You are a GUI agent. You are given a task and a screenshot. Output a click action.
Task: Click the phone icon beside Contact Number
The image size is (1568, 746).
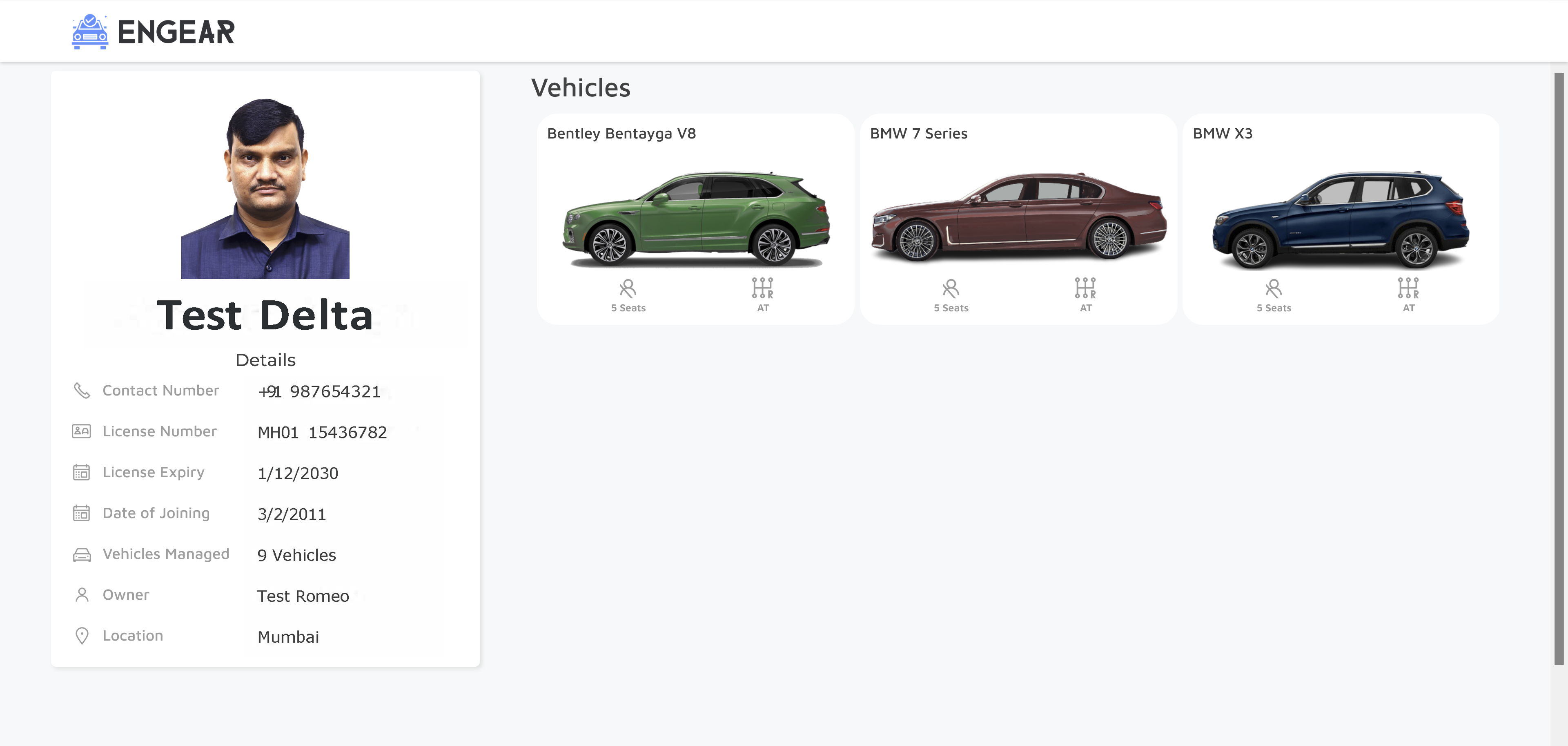82,390
